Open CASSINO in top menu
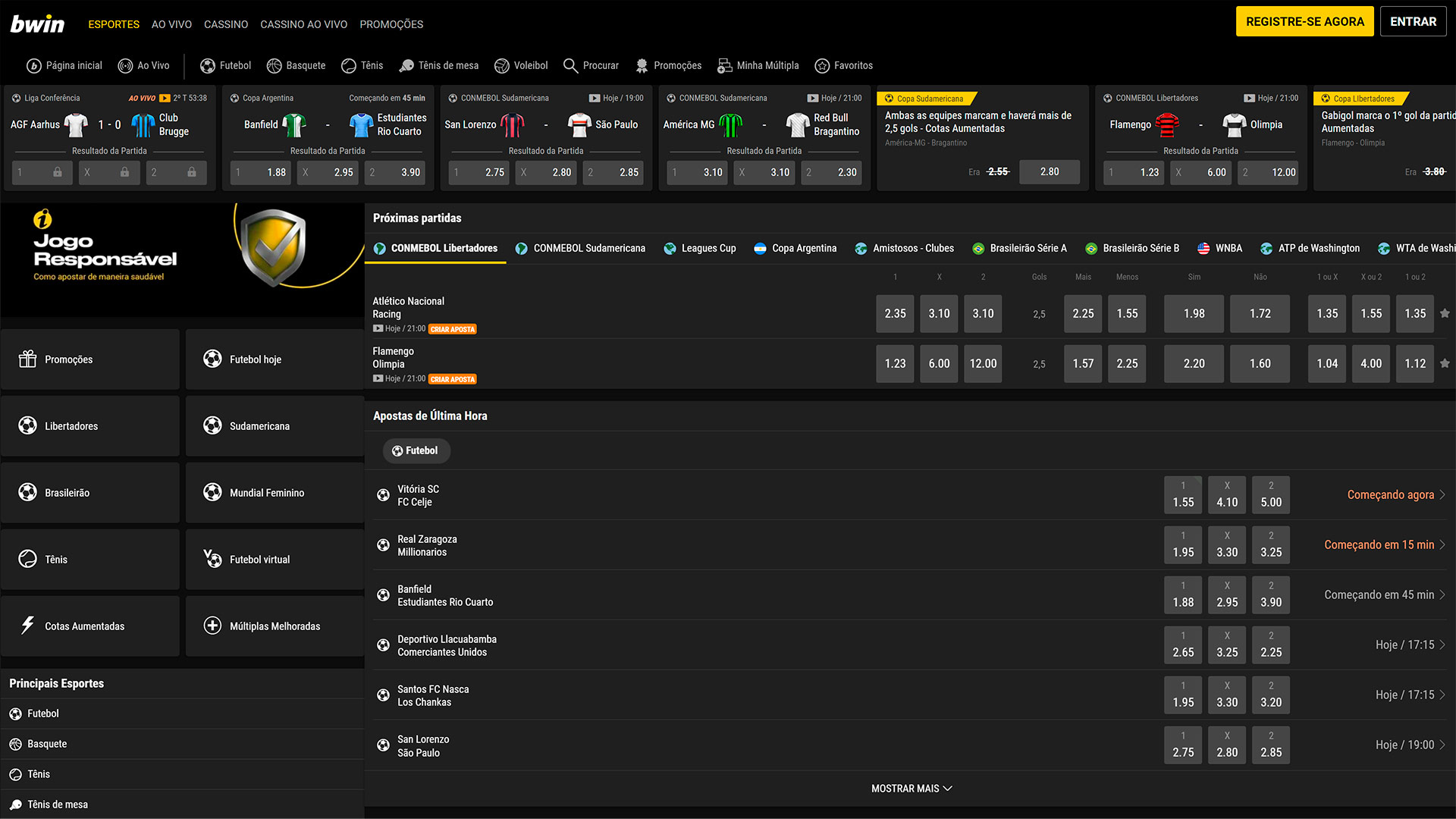Viewport: 1456px width, 819px height. (226, 24)
